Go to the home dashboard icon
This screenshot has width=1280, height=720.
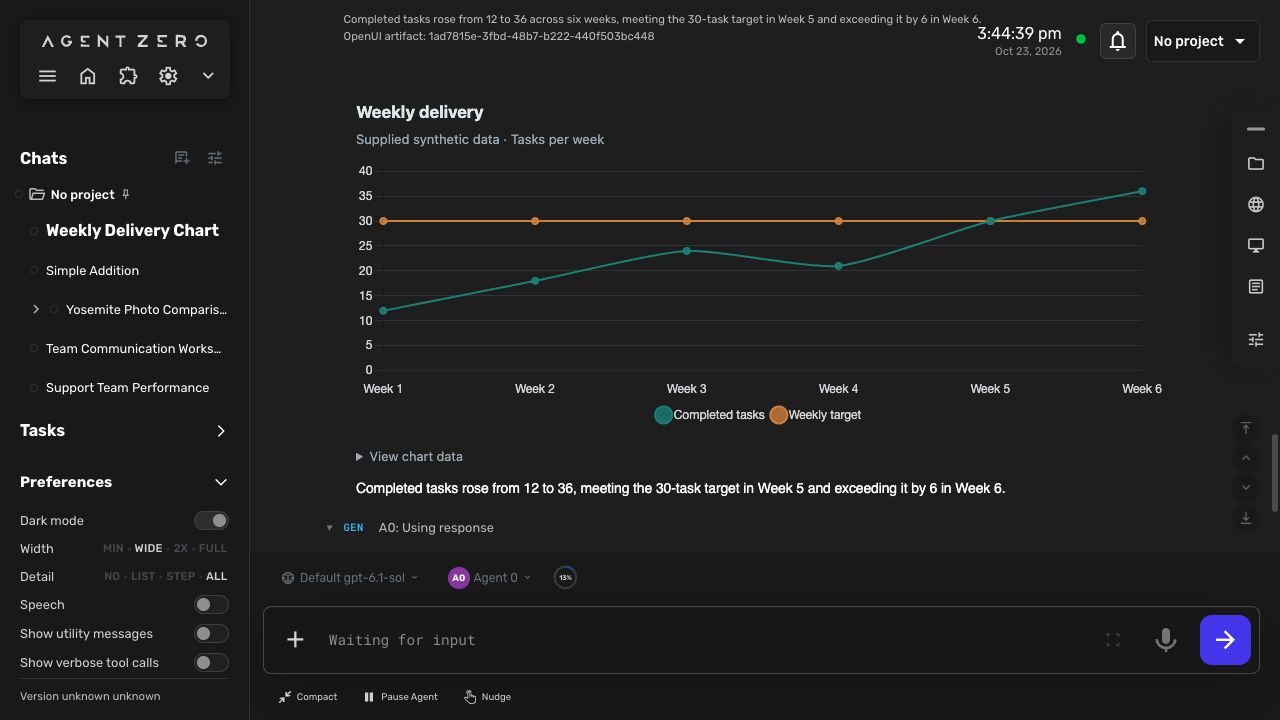click(x=88, y=76)
